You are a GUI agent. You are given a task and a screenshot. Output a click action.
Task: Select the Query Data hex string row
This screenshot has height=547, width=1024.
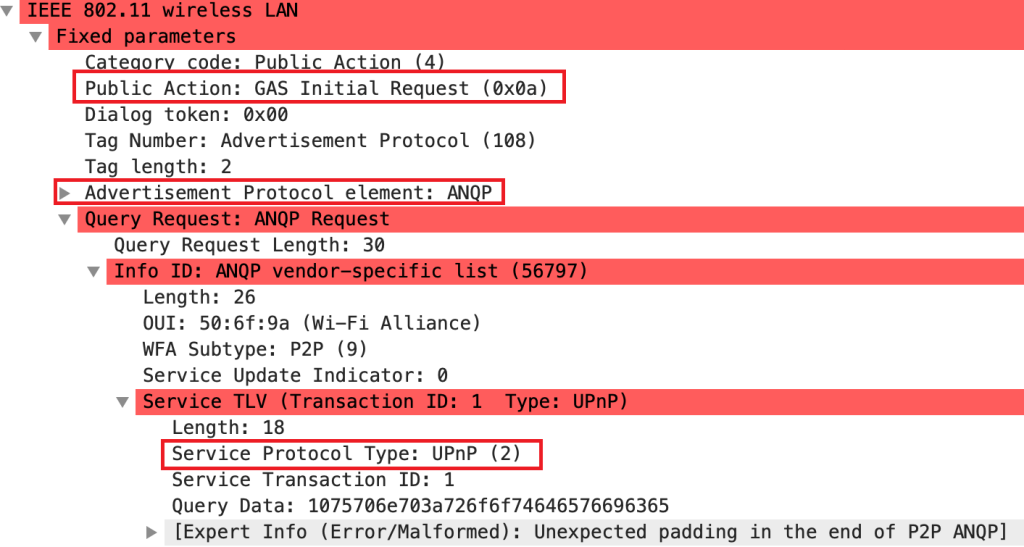pyautogui.click(x=420, y=505)
